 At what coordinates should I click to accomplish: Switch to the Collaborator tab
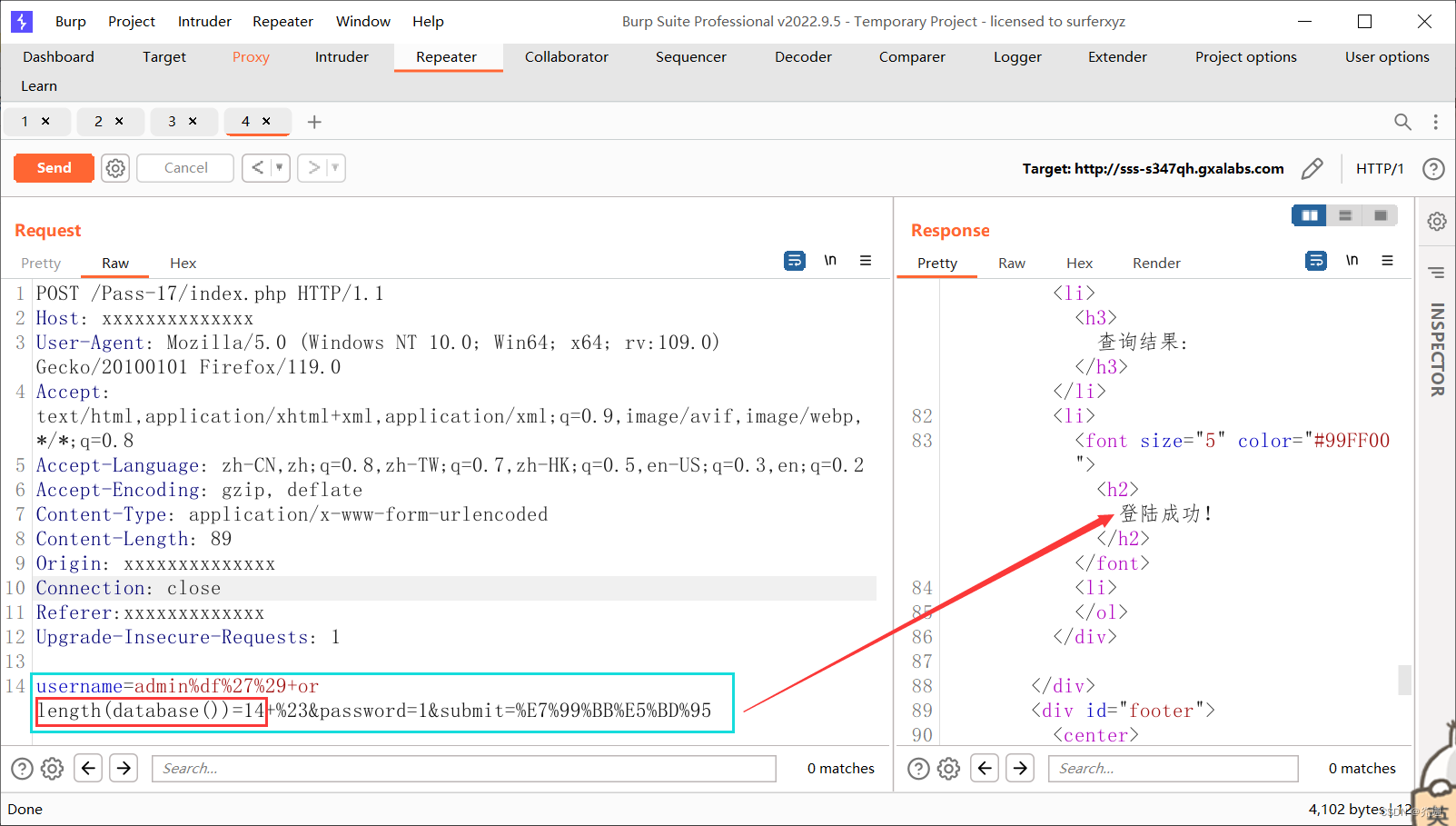tap(567, 56)
